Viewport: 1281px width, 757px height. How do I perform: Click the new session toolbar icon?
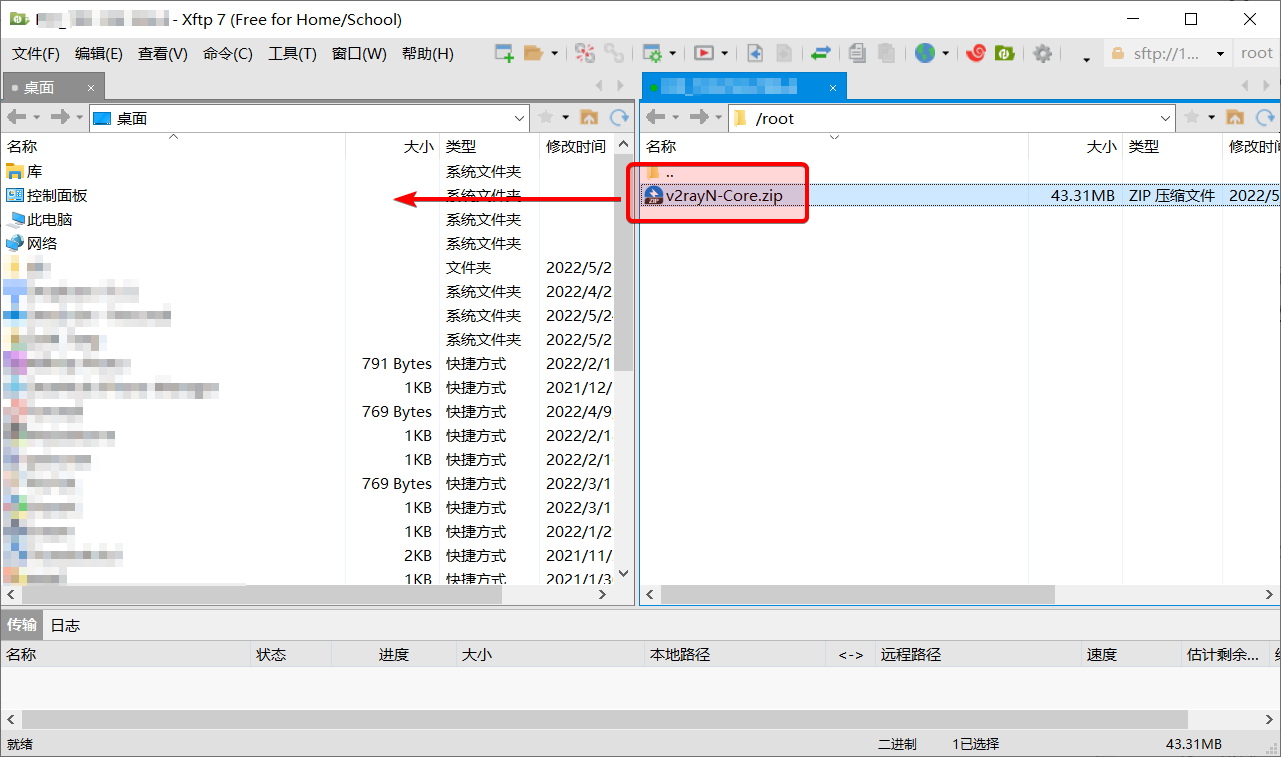(504, 54)
